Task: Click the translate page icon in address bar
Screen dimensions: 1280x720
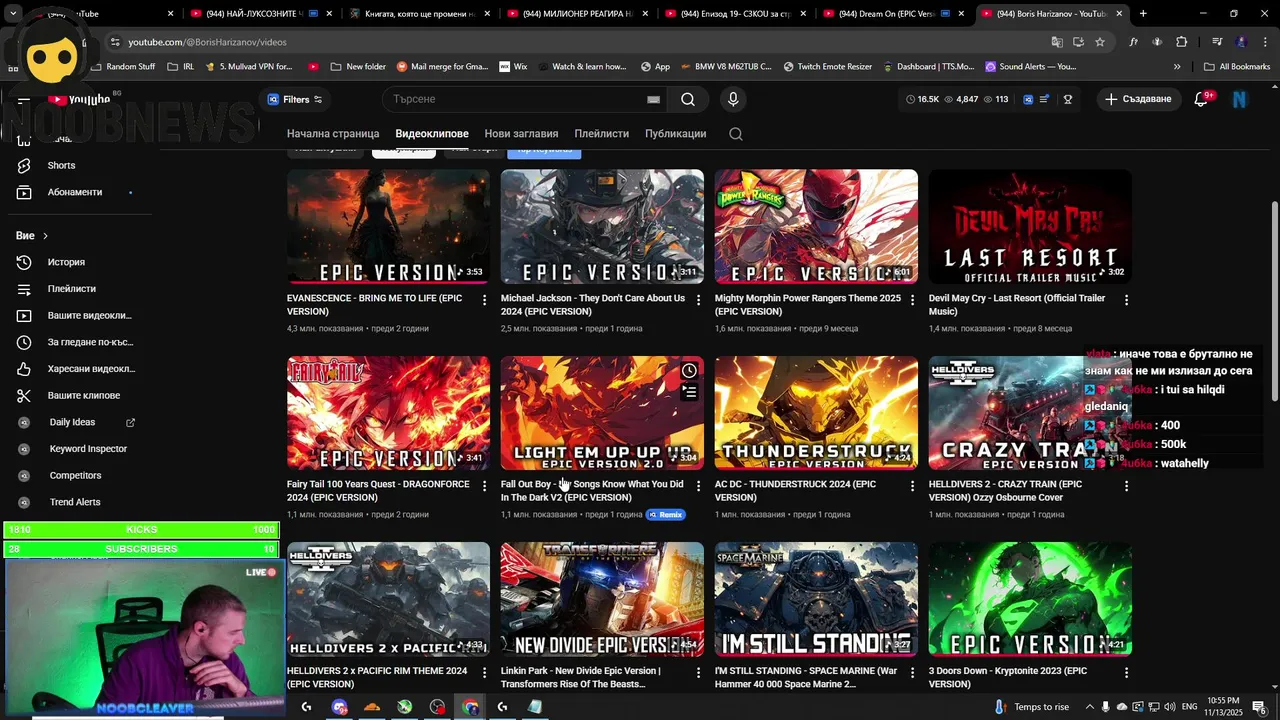Action: tap(1057, 42)
